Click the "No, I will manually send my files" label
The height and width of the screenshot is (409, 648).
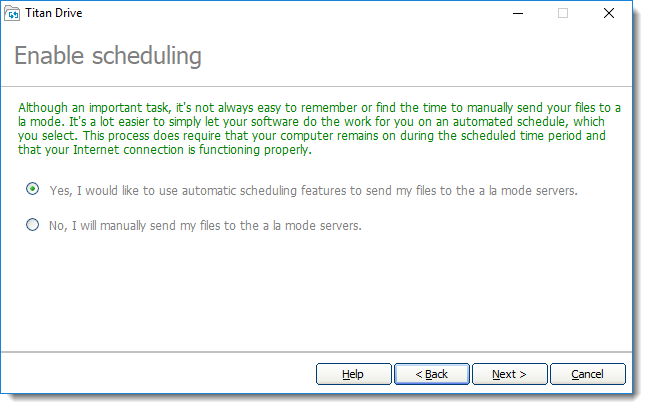204,225
